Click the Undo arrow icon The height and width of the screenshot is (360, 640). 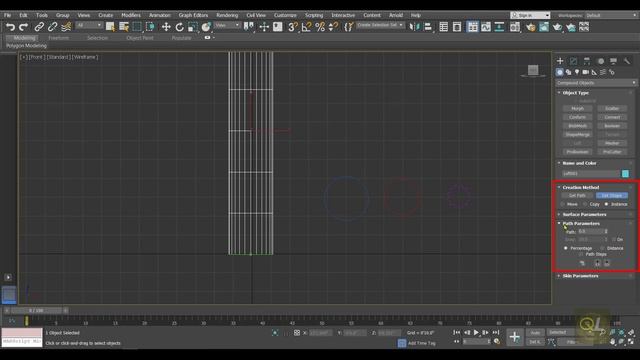tap(10, 27)
